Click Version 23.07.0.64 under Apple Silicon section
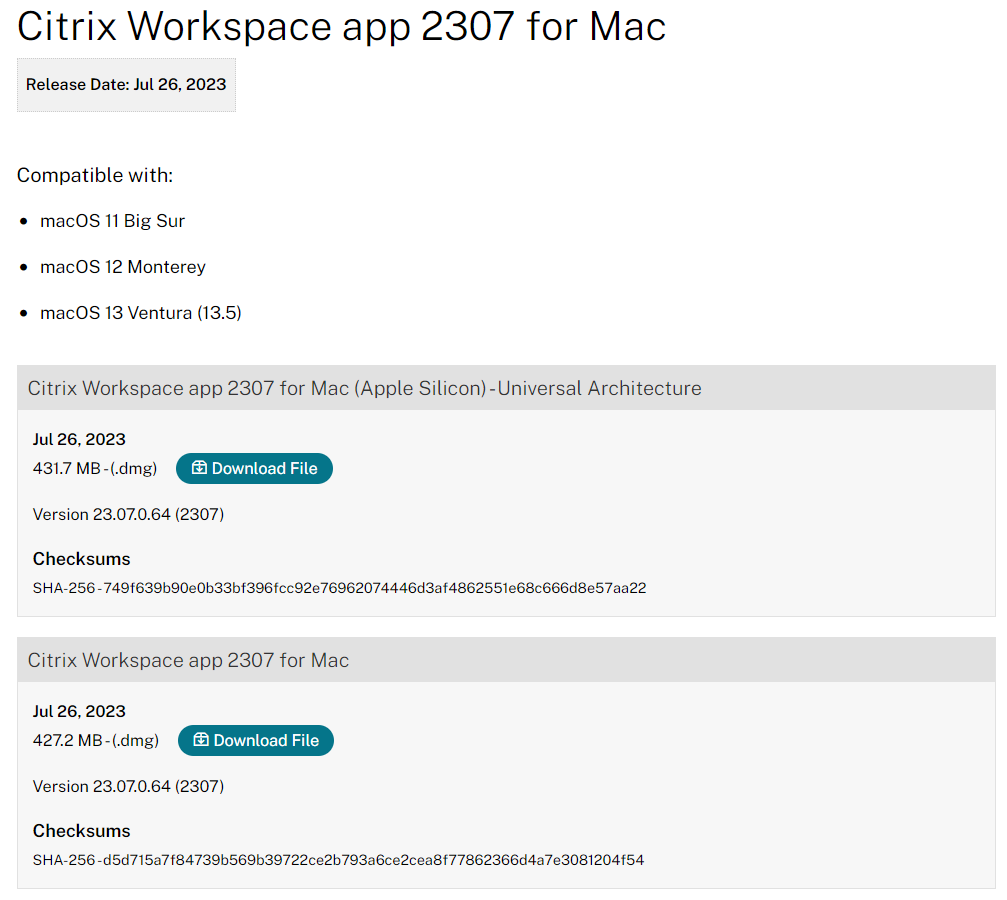This screenshot has height=900, width=1007. click(x=128, y=515)
